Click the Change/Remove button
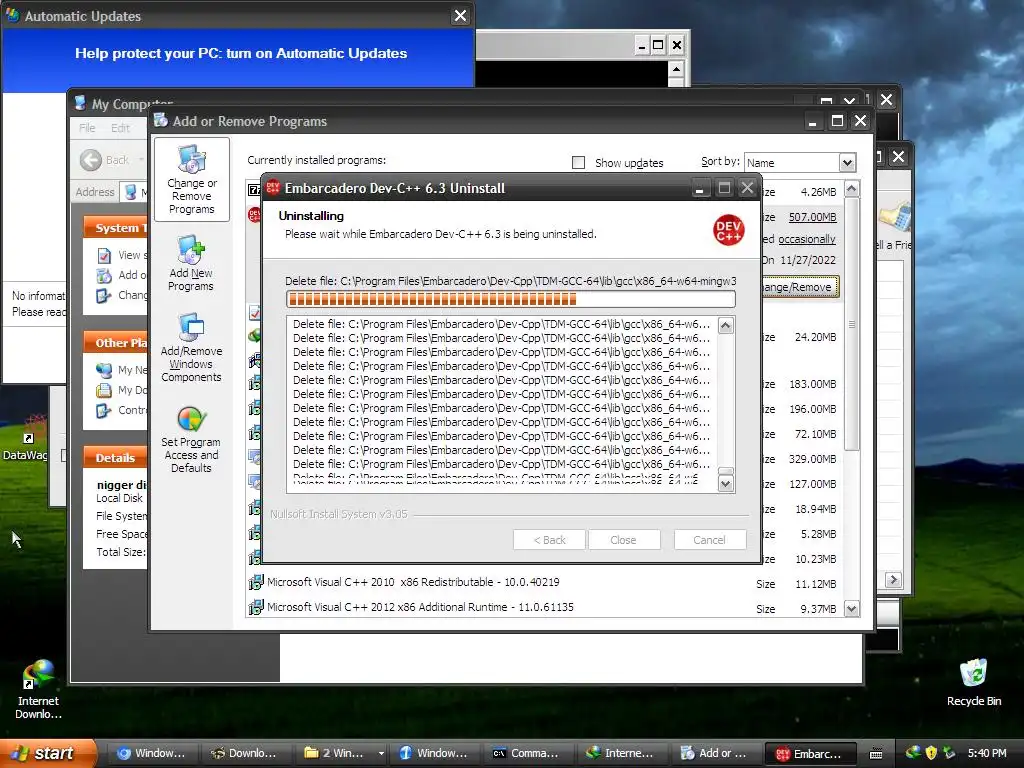The height and width of the screenshot is (768, 1024). (x=801, y=287)
